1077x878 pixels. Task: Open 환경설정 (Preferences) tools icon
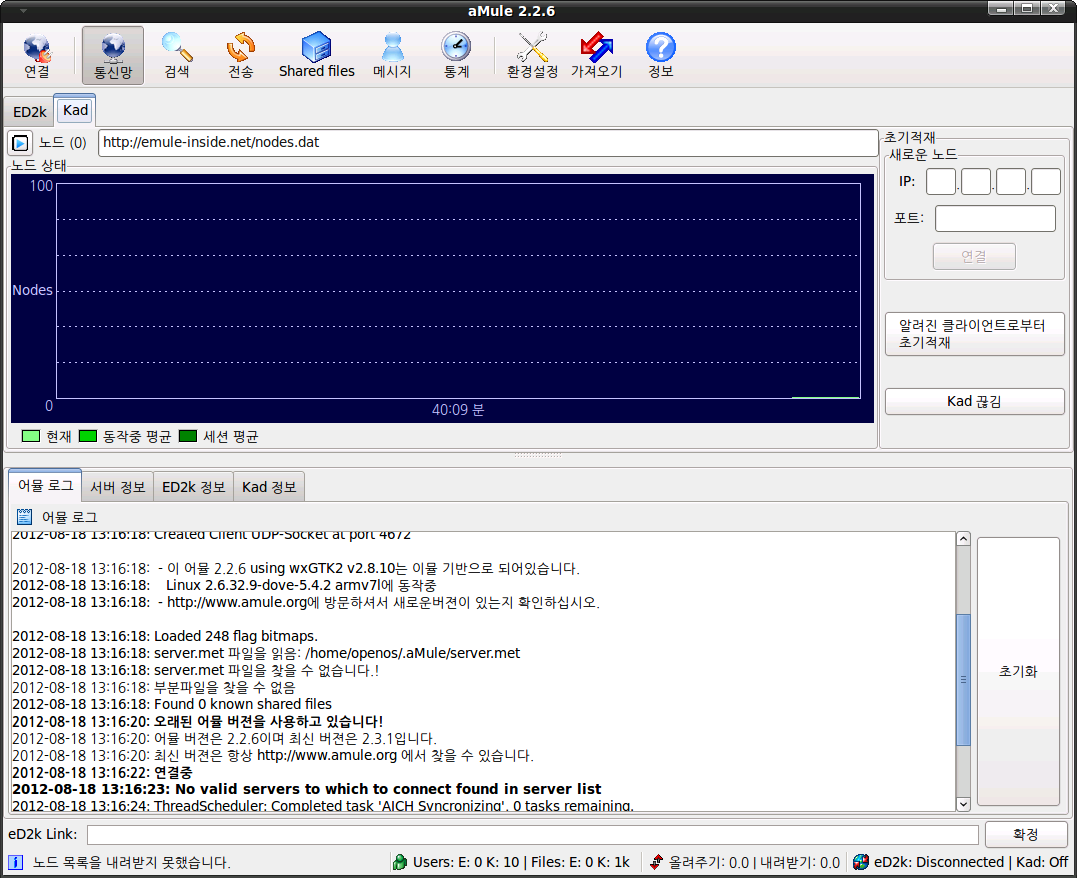532,55
